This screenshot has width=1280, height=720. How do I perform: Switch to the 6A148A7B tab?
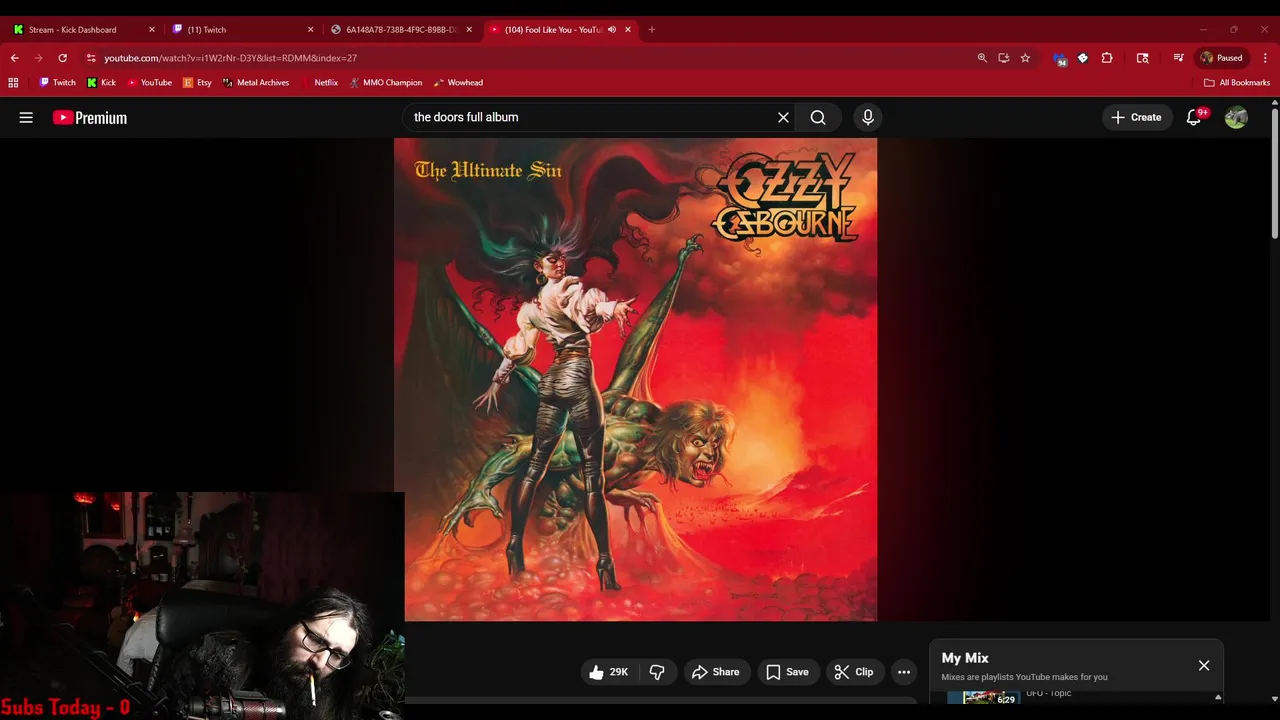[400, 29]
